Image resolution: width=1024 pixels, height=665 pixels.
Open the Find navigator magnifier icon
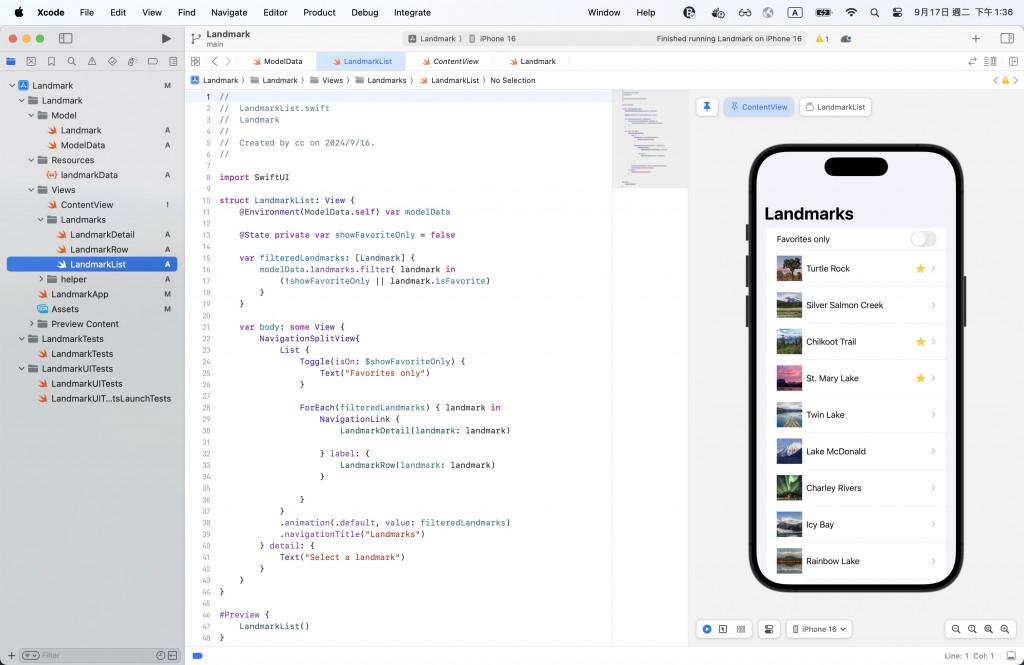[71, 61]
